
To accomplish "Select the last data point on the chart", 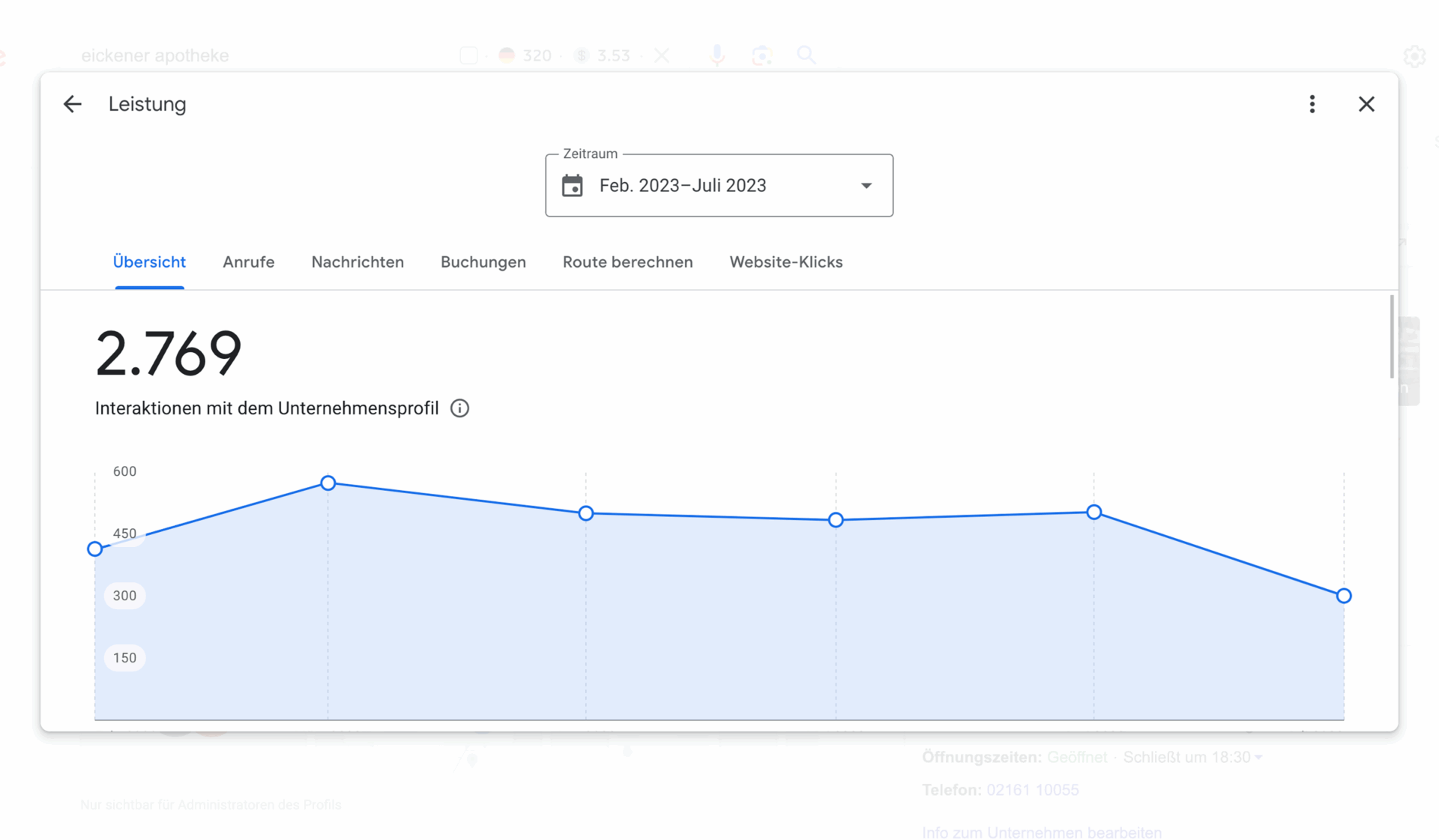I will click(x=1343, y=596).
